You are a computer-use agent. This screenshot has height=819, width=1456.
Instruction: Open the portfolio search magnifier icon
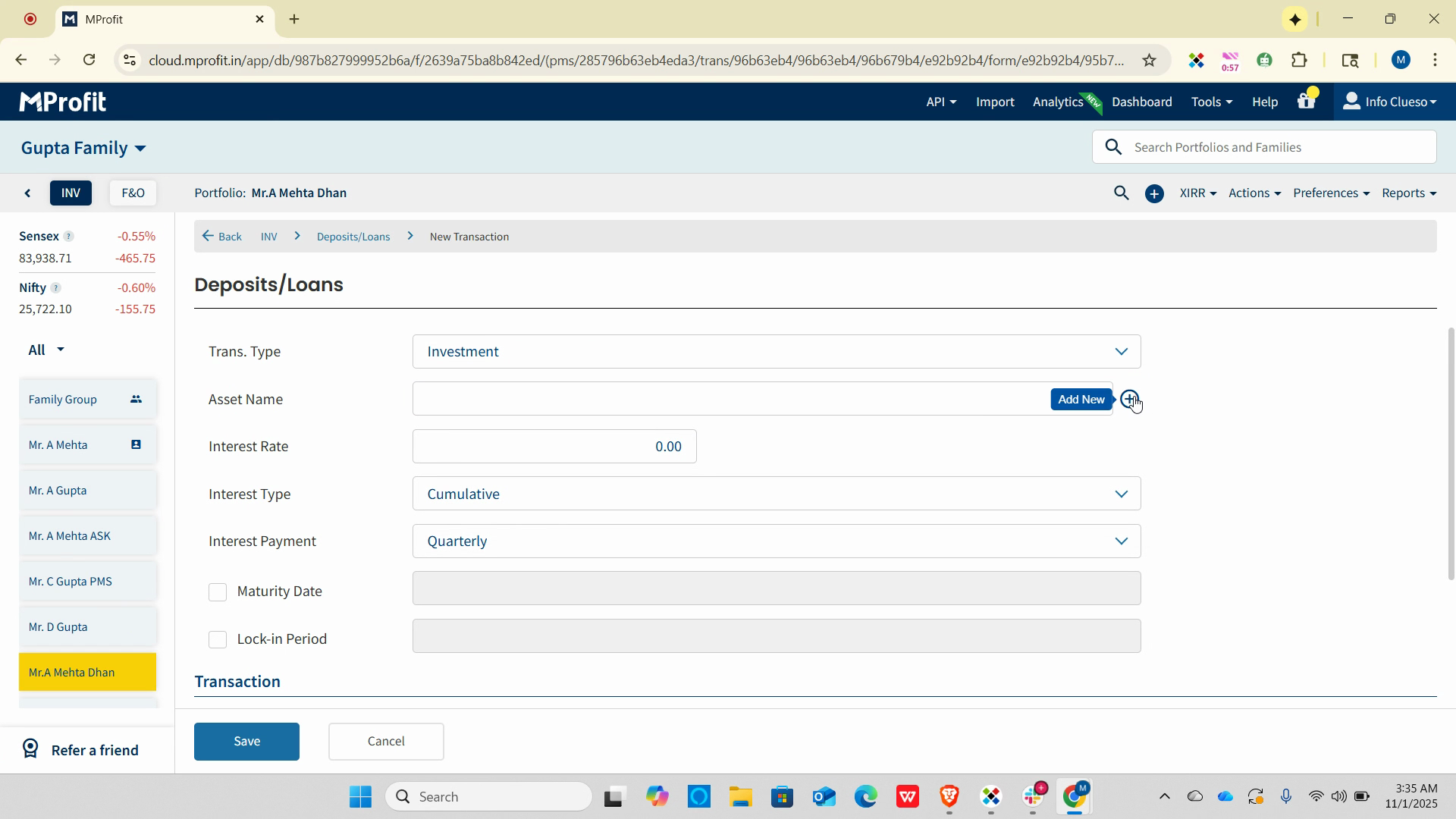1121,193
